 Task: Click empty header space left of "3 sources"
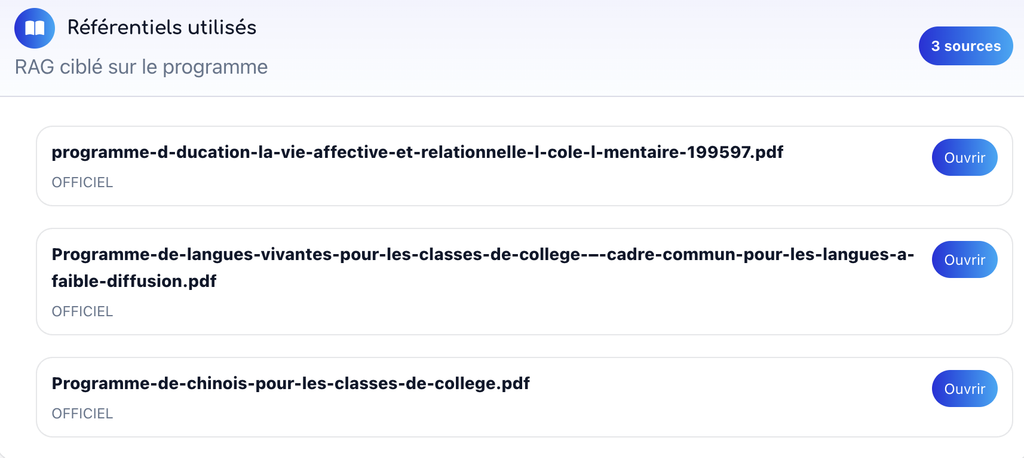click(588, 46)
